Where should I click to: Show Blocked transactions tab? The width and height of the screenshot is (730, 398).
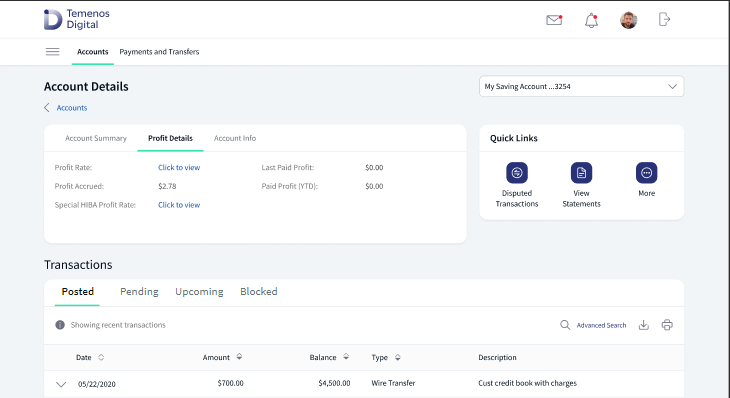259,291
